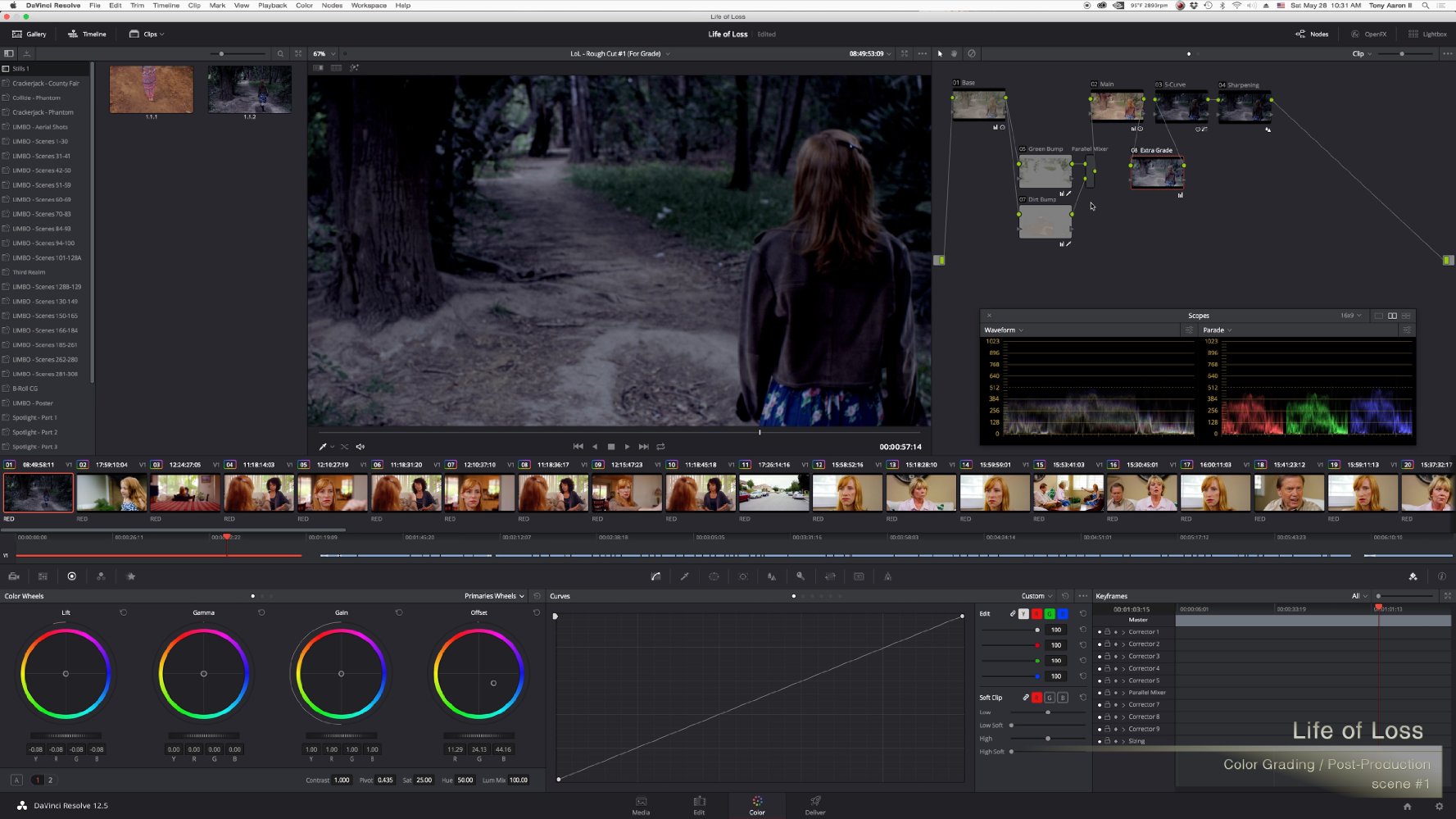Reset the Lift color wheel
The image size is (1456, 819).
(124, 612)
